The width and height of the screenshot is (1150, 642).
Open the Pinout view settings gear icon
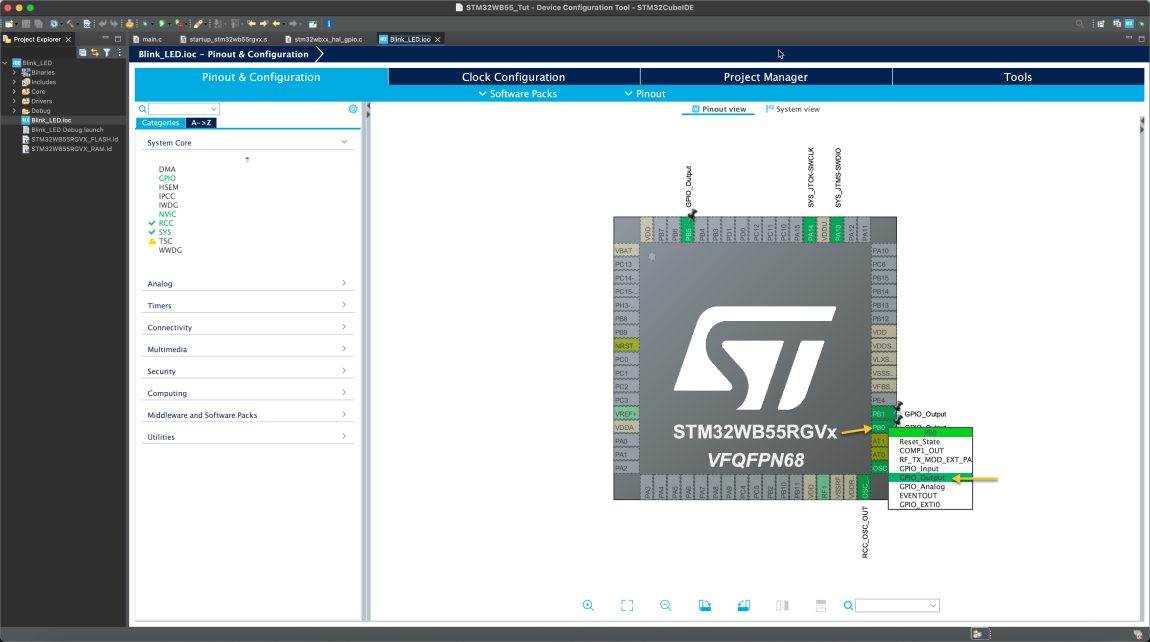pos(352,109)
